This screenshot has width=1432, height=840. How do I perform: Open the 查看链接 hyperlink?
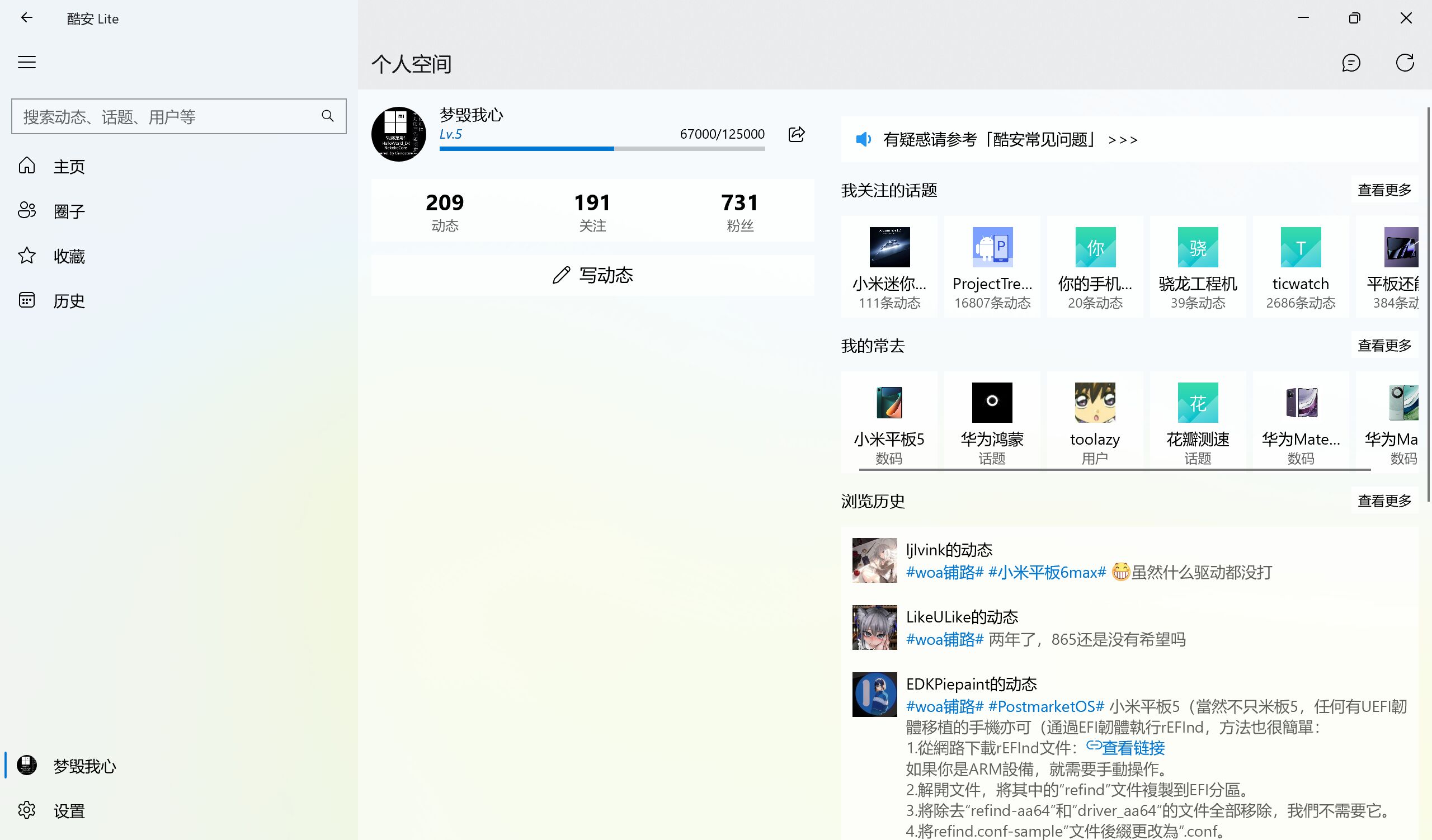point(1133,748)
